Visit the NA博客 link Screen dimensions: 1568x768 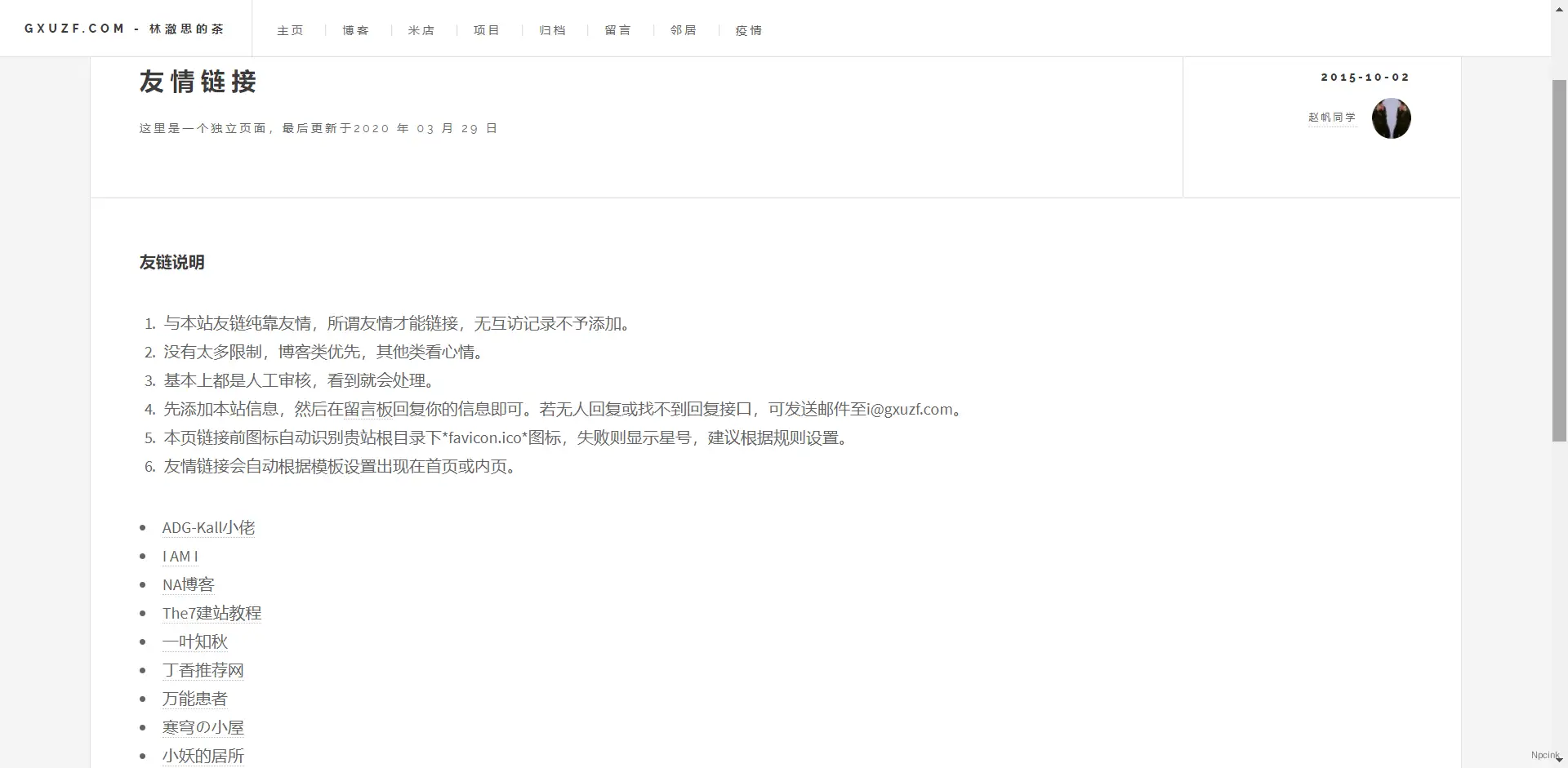tap(187, 584)
